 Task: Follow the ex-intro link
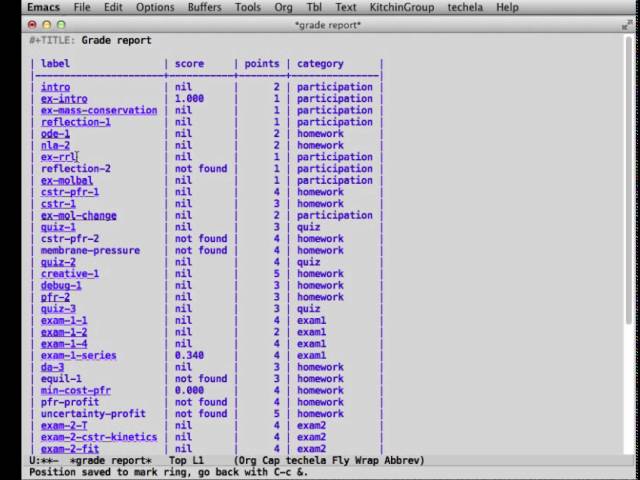[x=64, y=99]
